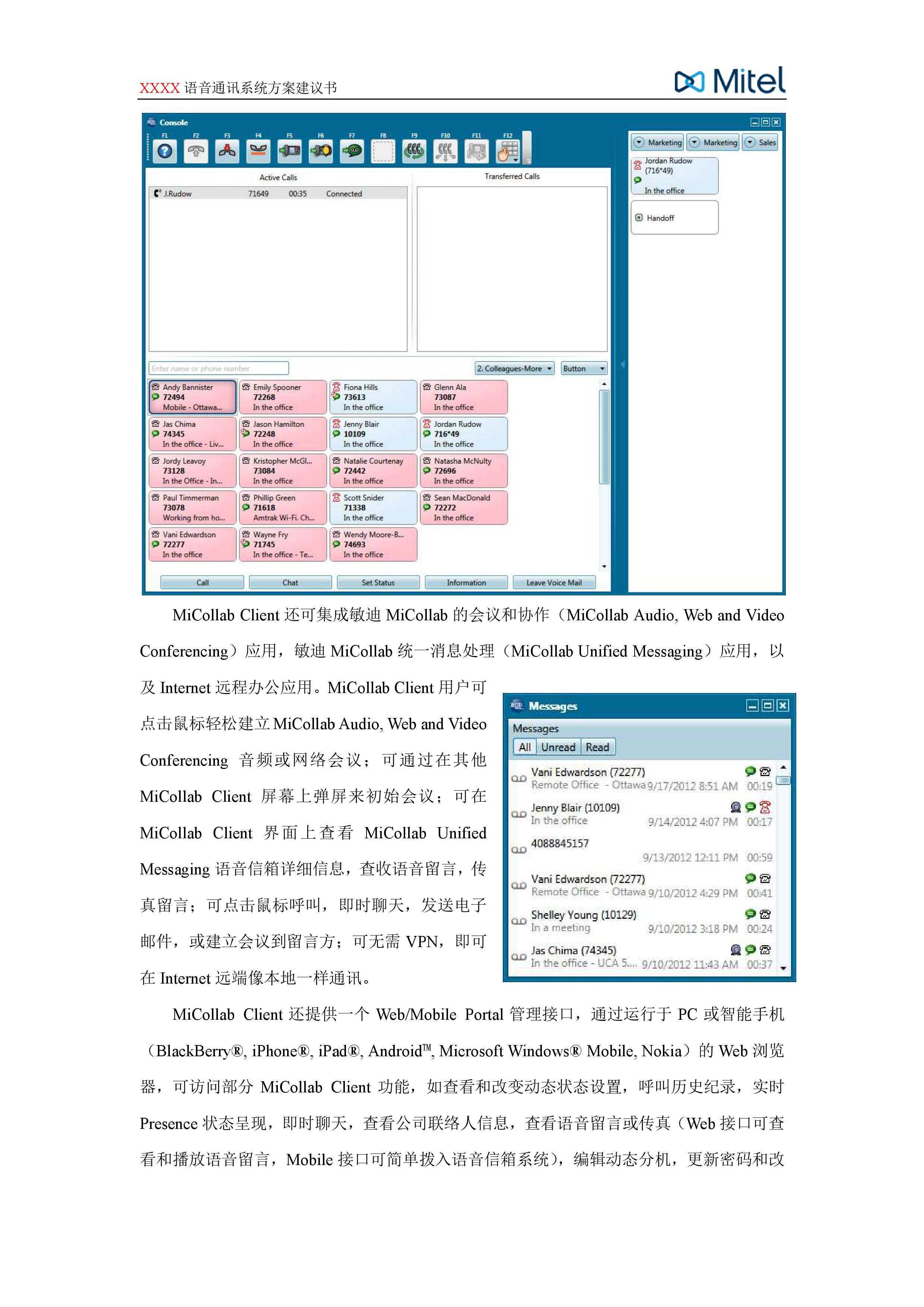Image resolution: width=924 pixels, height=1307 pixels.
Task: Click webcam icon on Jas Chima message
Action: (736, 949)
